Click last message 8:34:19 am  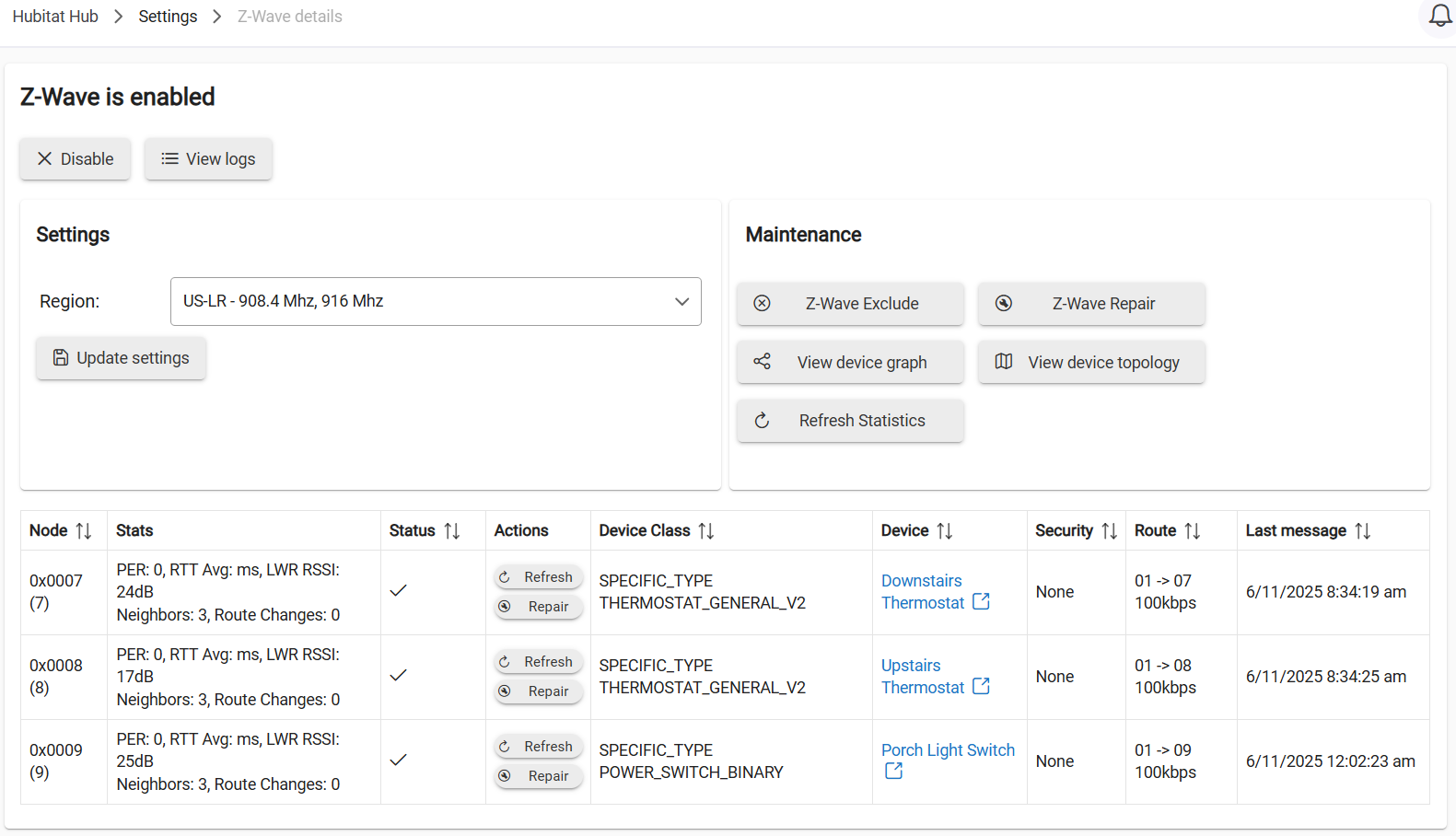tap(1326, 592)
